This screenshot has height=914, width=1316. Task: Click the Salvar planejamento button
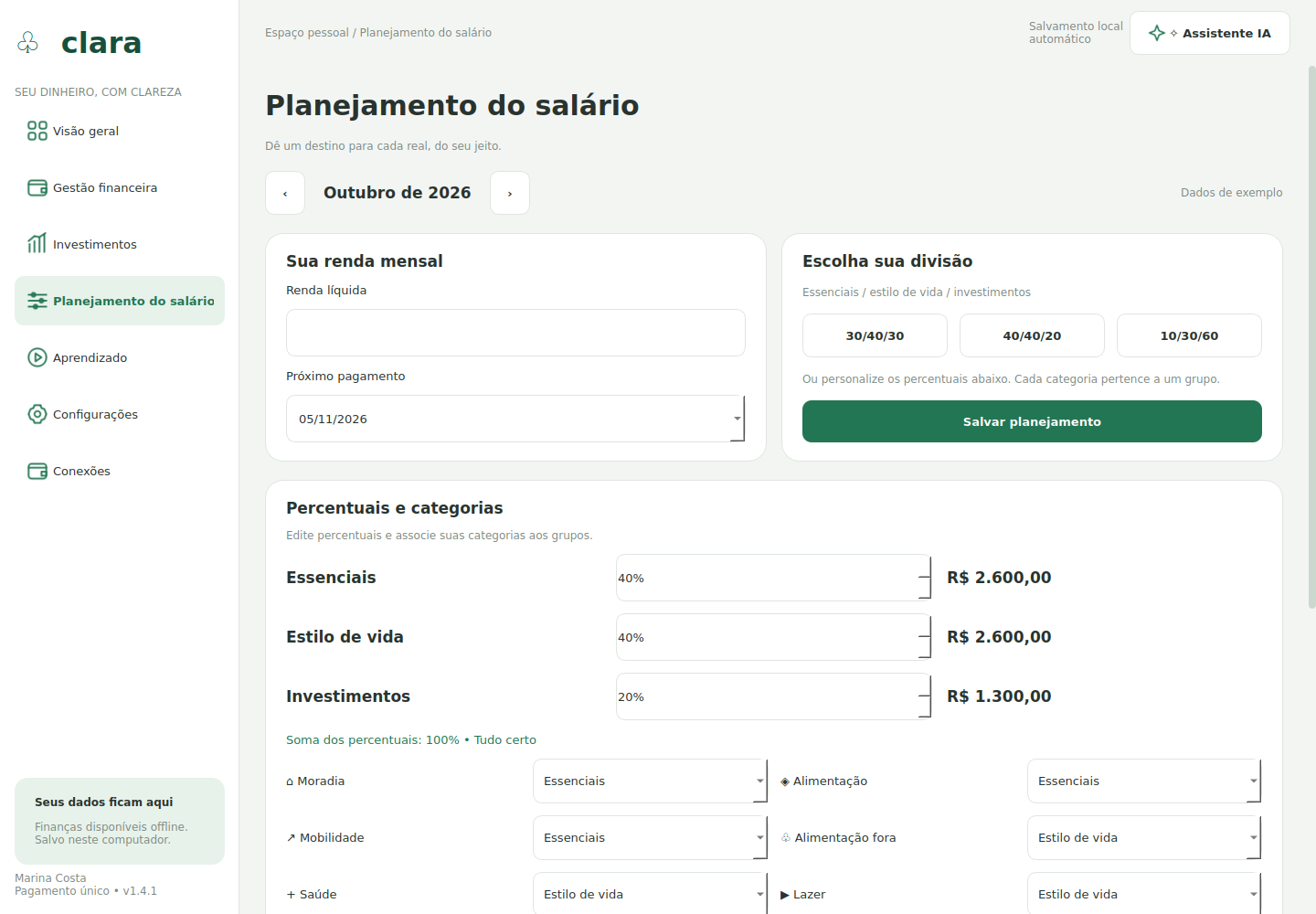click(x=1032, y=421)
